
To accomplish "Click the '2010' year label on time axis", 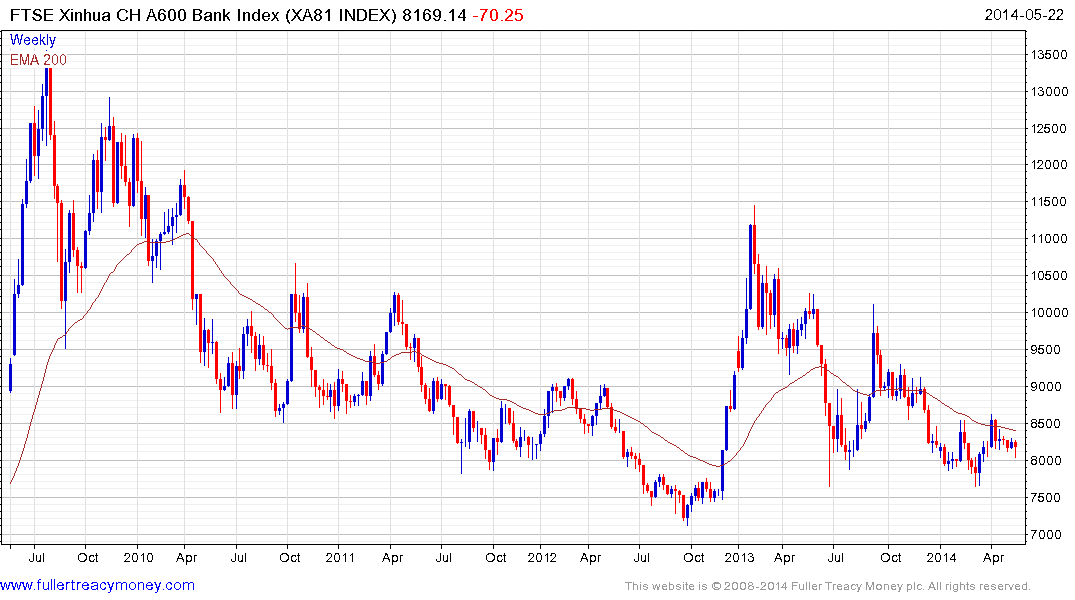I will (138, 557).
